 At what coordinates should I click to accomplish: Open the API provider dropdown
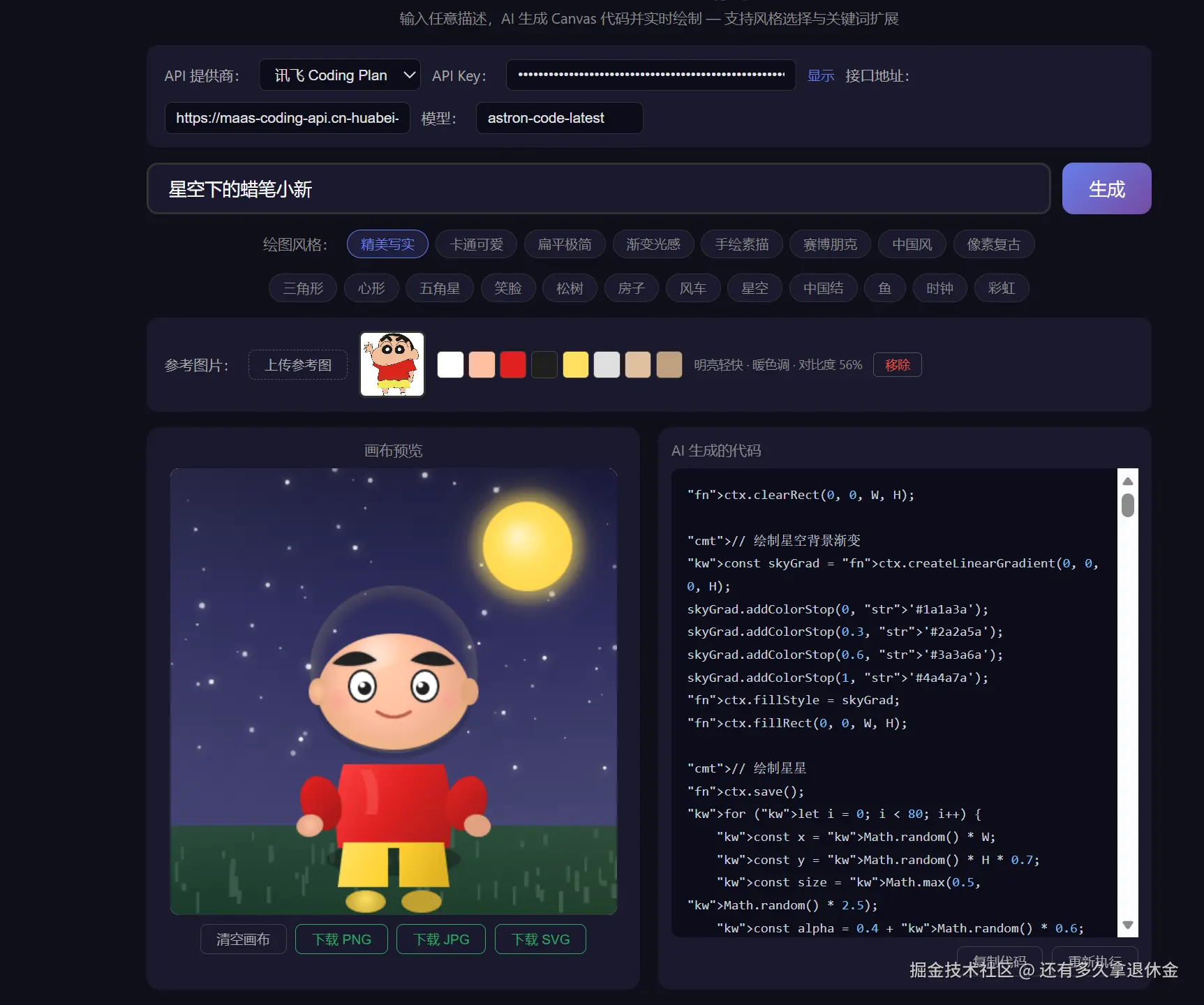(340, 75)
